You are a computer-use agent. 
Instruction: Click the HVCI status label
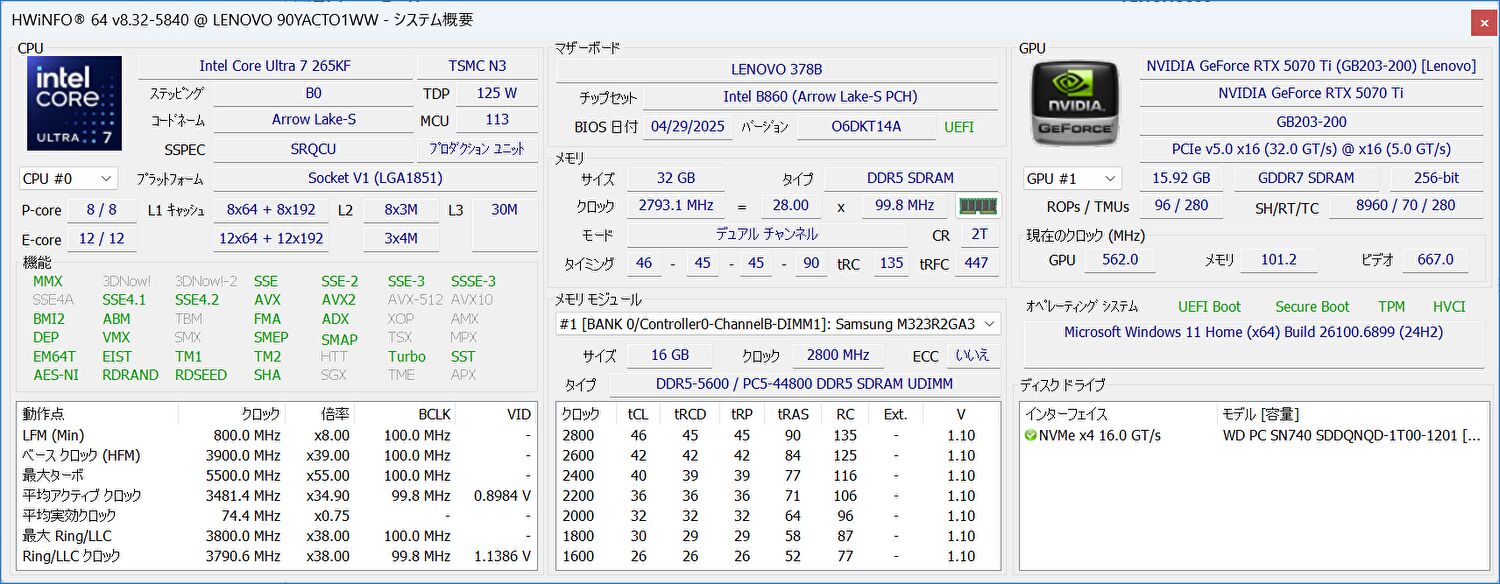pyautogui.click(x=1449, y=307)
